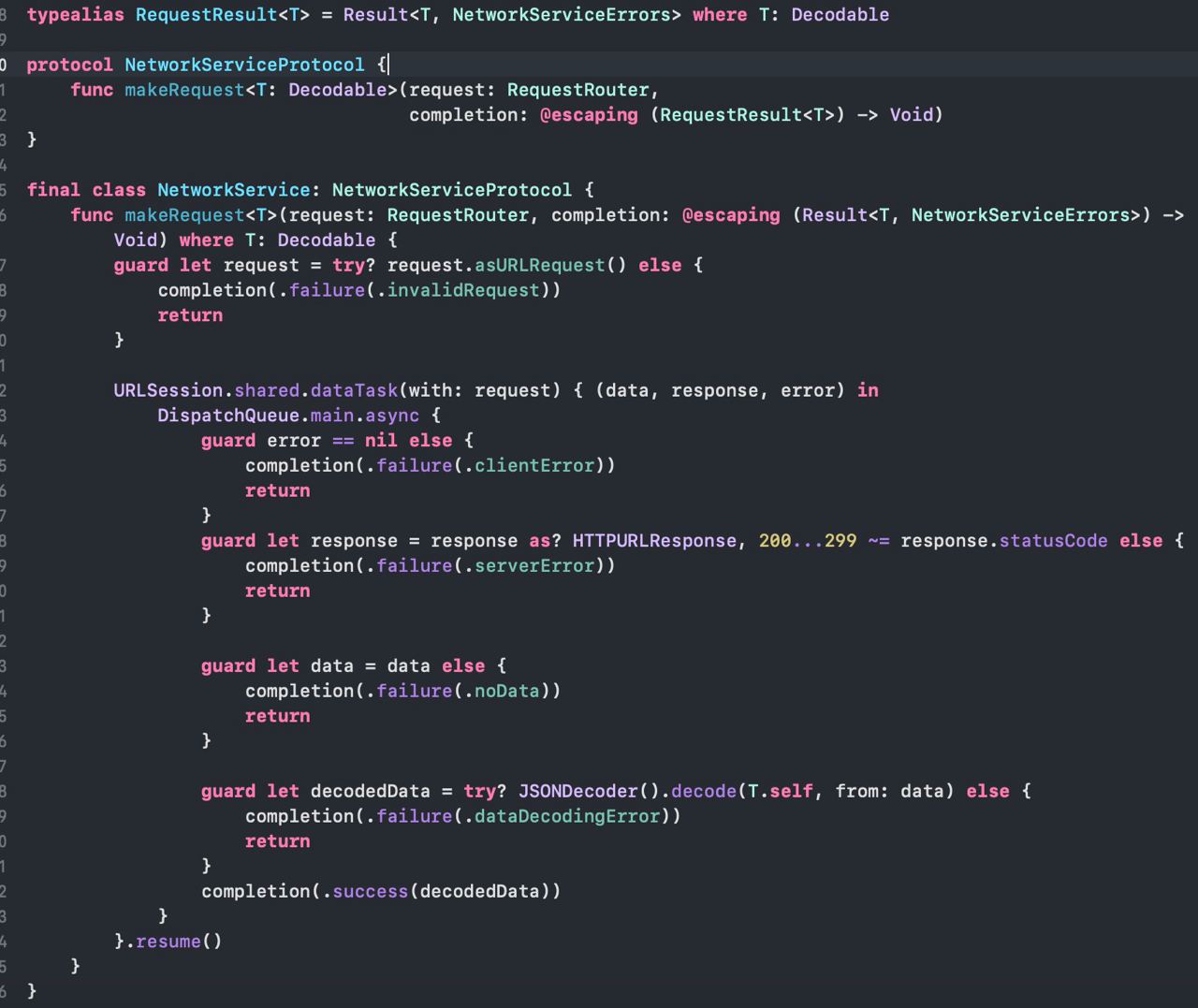Viewport: 1198px width, 1008px height.
Task: Click the RequestRouter type in the protocol
Action: tap(577, 90)
